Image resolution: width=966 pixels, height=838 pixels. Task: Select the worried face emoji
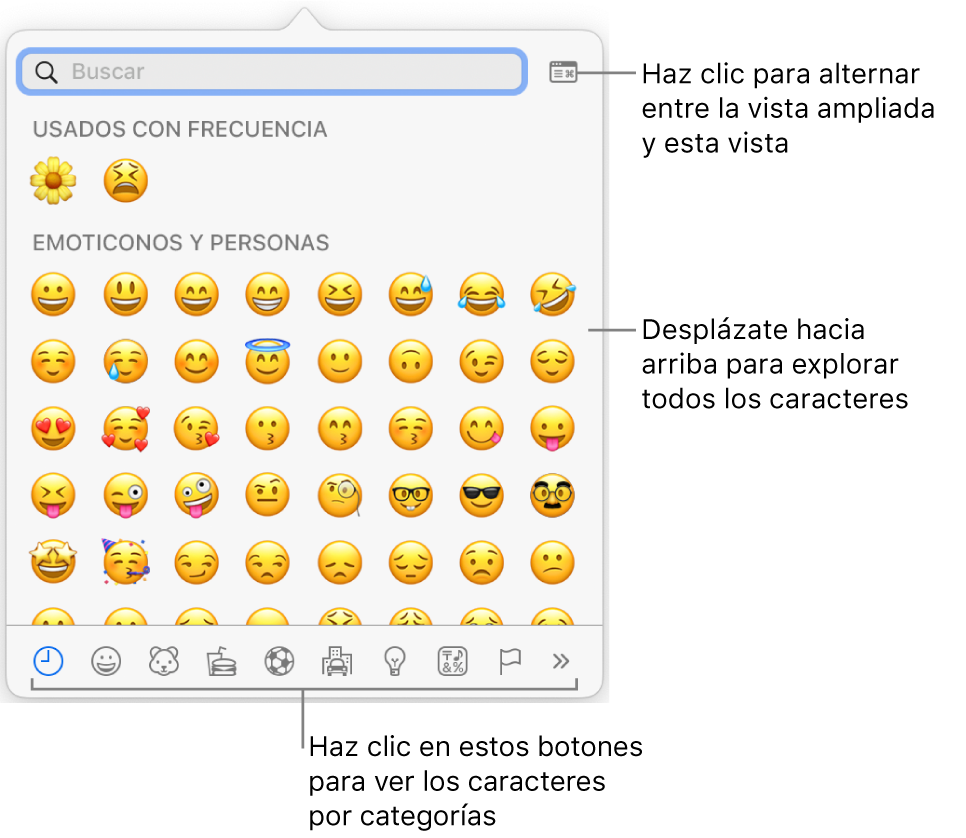482,563
